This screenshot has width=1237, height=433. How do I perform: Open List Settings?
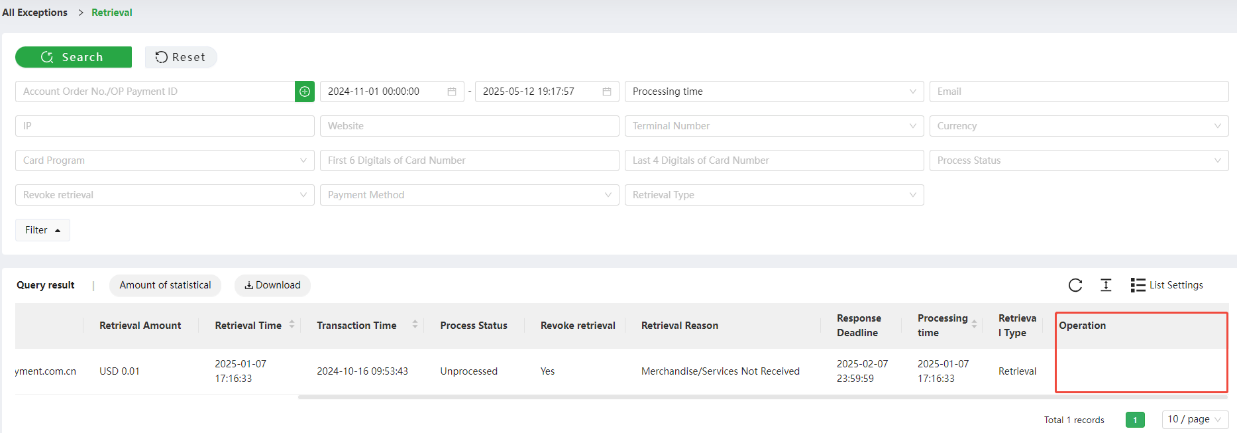(1167, 285)
